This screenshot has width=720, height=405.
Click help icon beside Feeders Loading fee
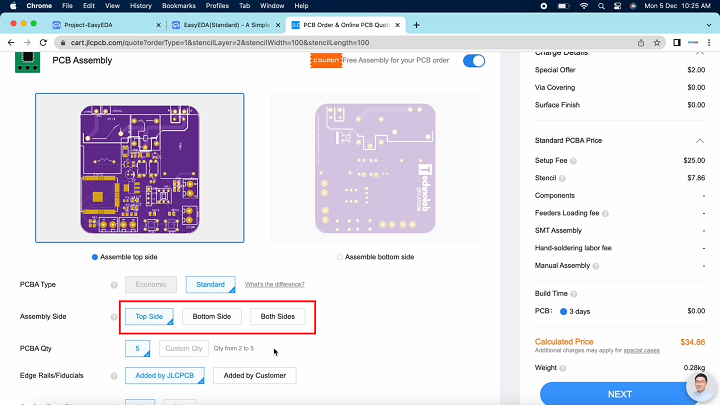(x=605, y=214)
